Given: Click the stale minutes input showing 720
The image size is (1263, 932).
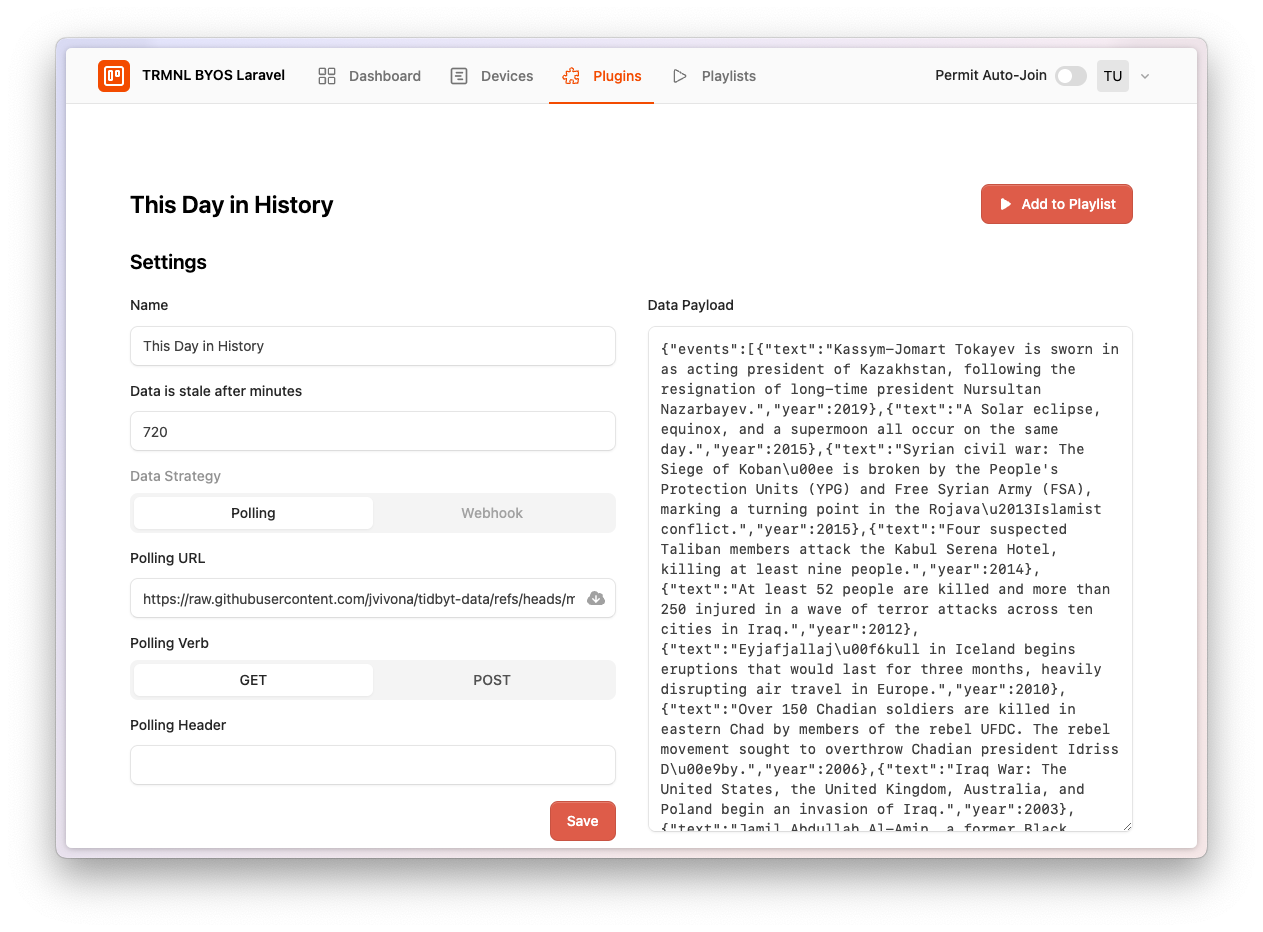Looking at the screenshot, I should point(372,431).
